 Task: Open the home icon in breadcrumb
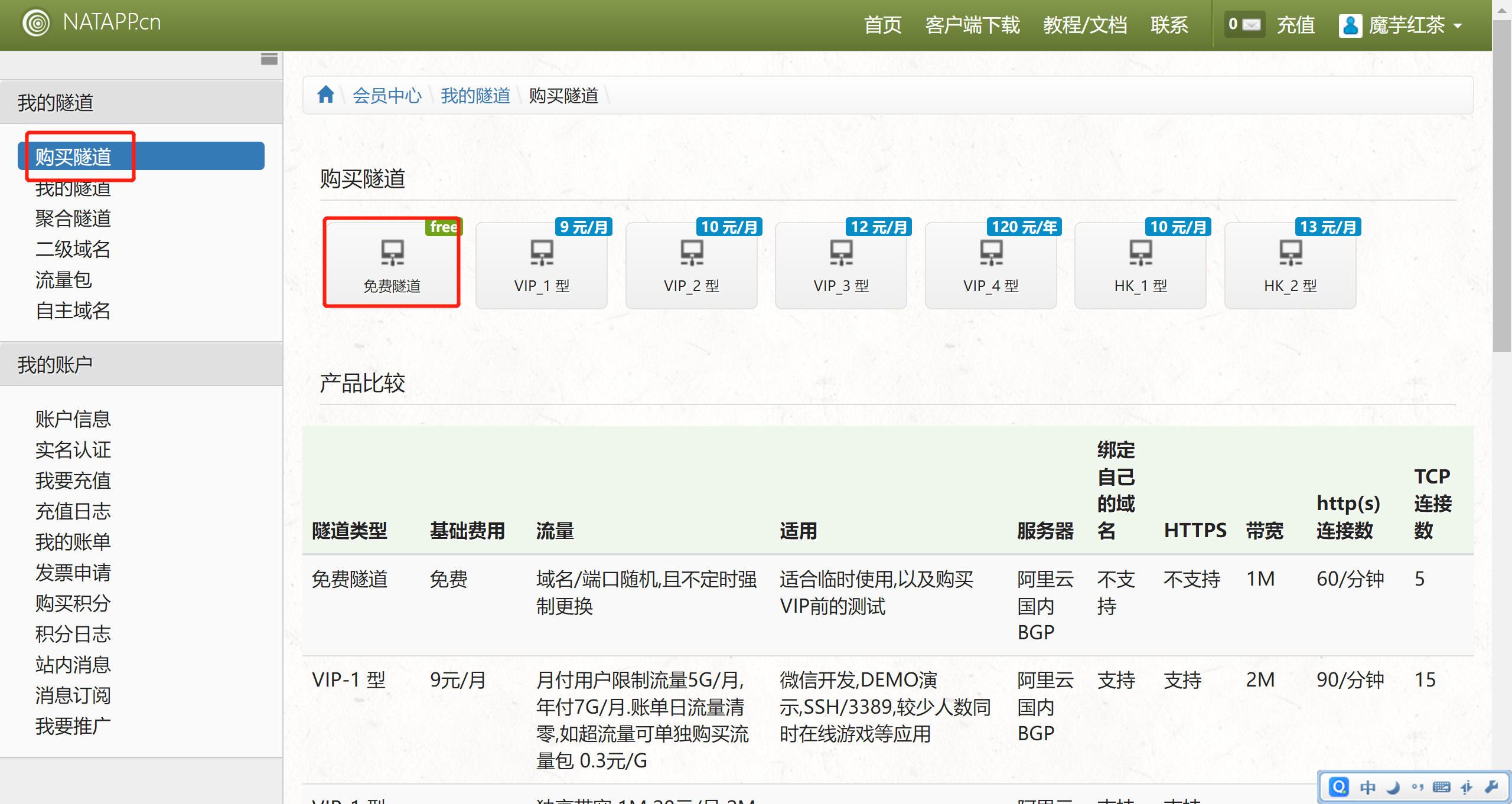coord(325,94)
